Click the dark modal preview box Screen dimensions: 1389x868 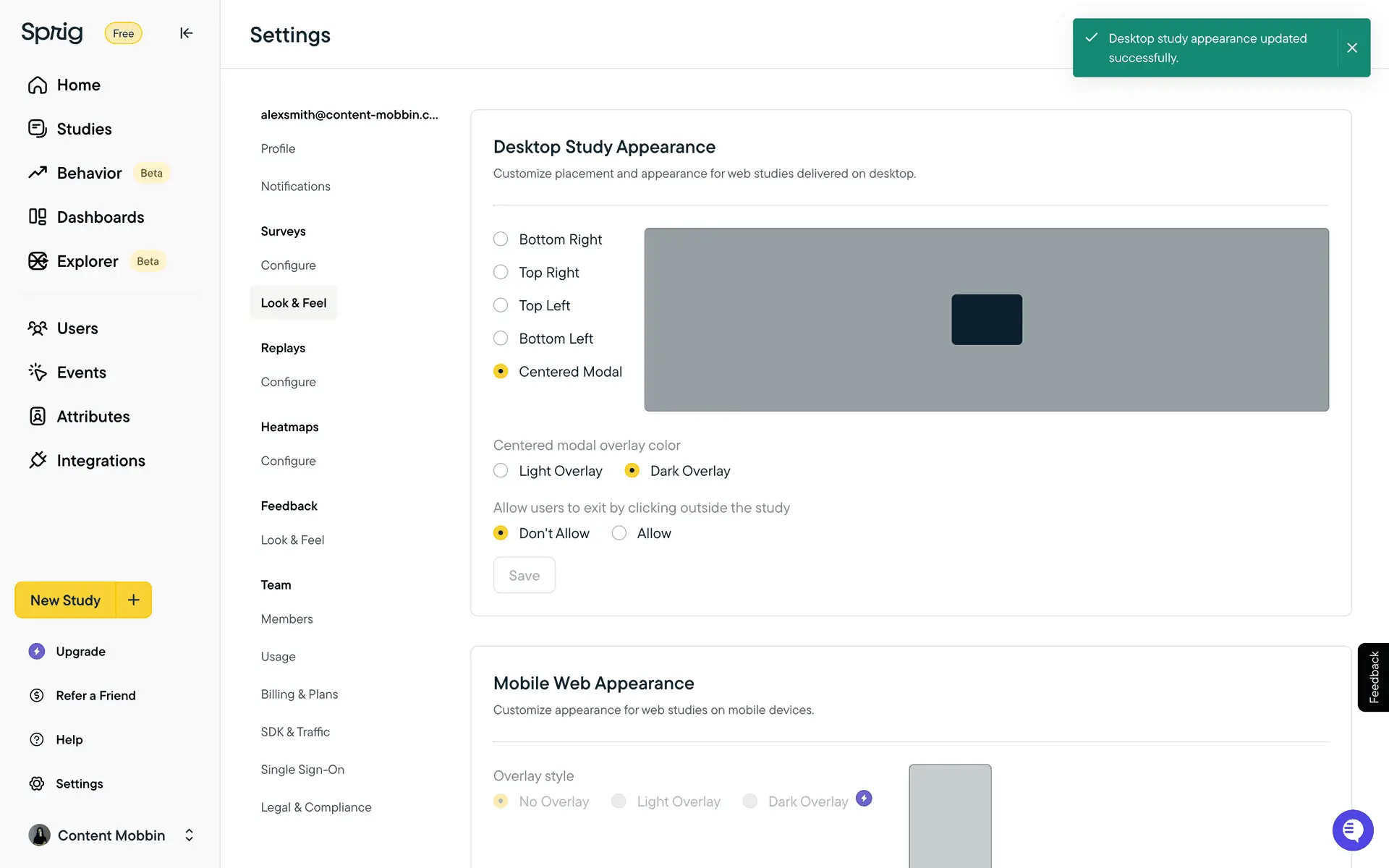tap(986, 319)
